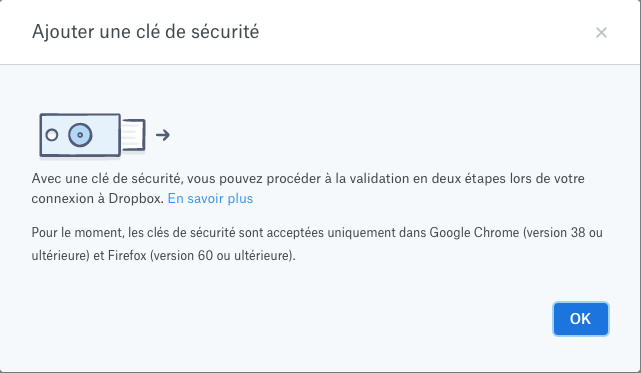Screen dimensions: 641x373
Task: Click the 'Firefox' text in the note
Action: pyautogui.click(x=127, y=256)
